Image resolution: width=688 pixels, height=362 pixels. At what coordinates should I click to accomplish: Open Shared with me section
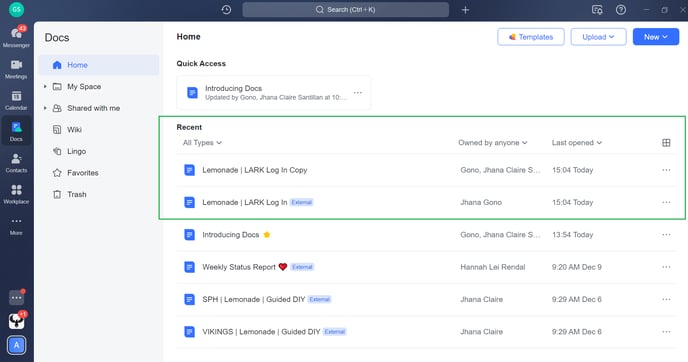coord(93,108)
